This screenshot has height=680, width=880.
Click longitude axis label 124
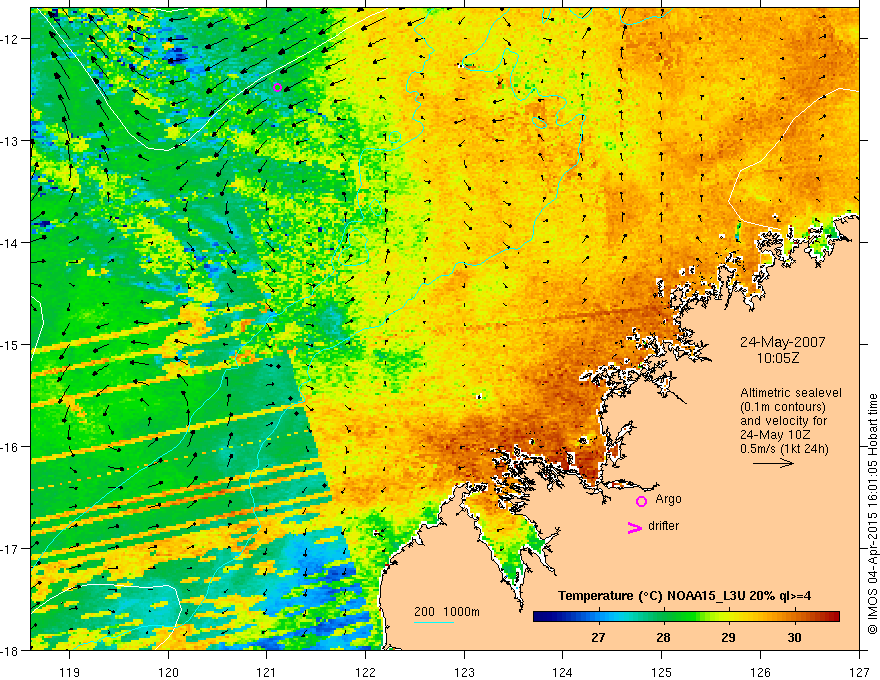(x=563, y=672)
